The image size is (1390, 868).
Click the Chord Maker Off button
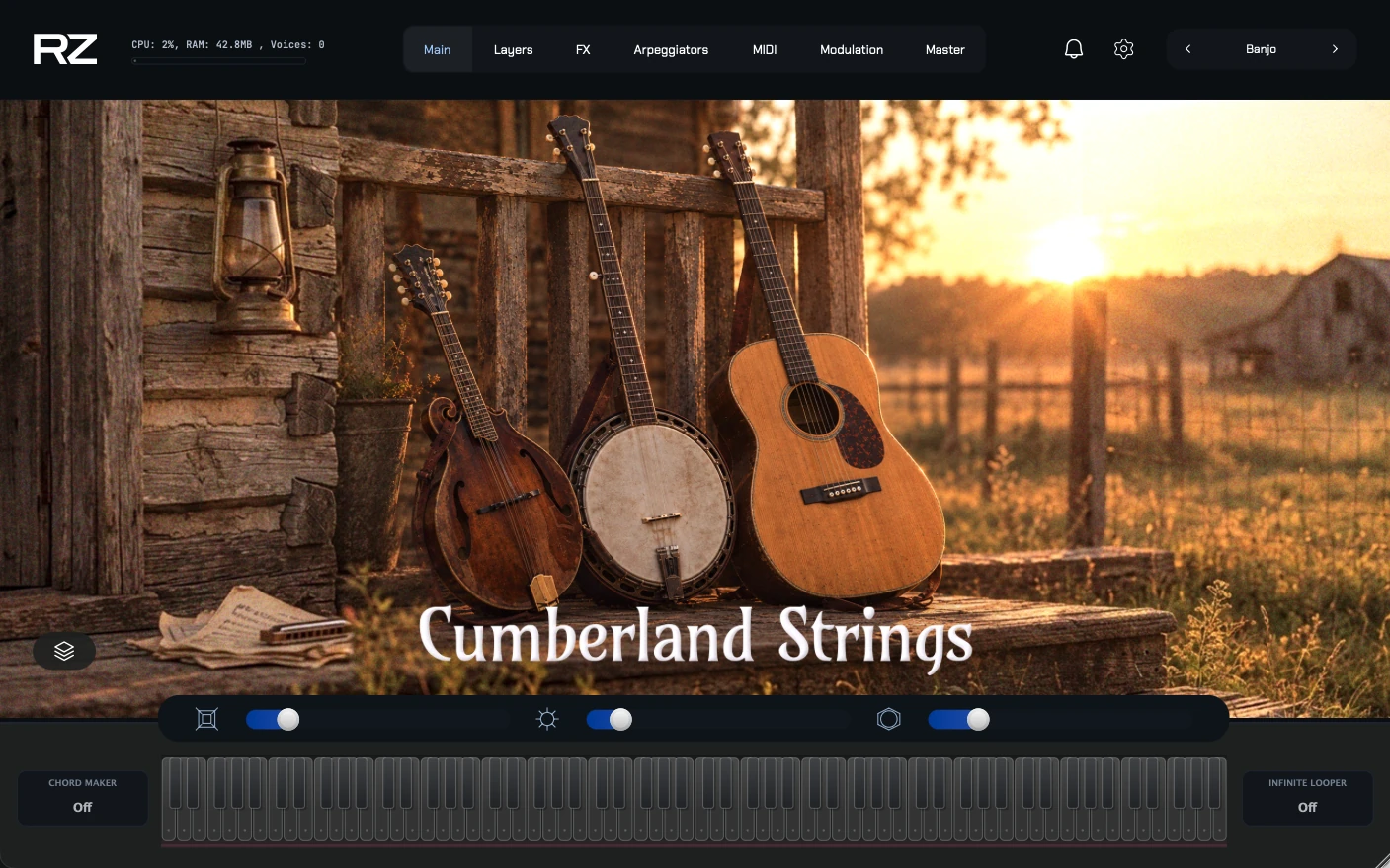click(83, 798)
